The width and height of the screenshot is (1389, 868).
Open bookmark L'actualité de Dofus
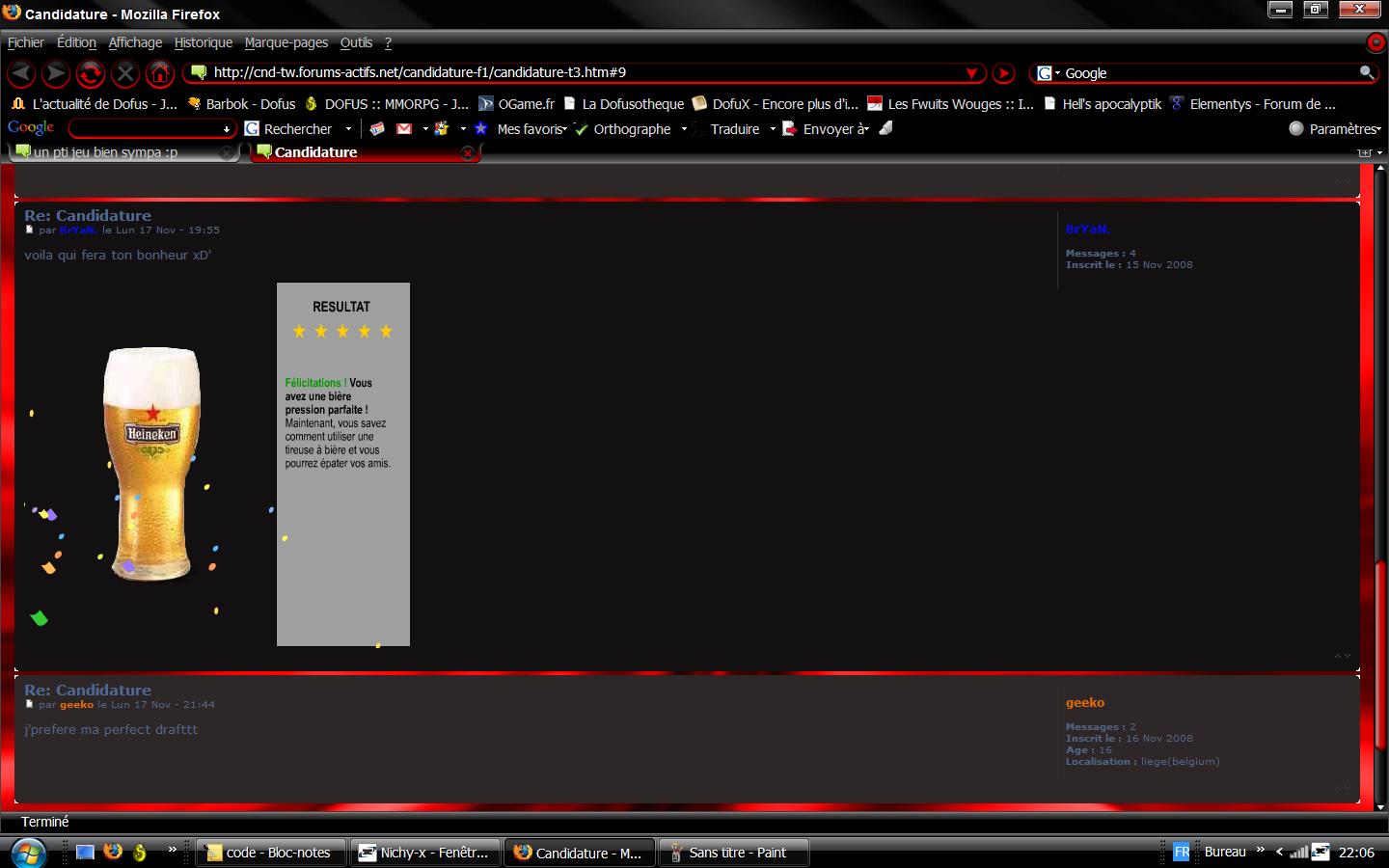[95, 104]
